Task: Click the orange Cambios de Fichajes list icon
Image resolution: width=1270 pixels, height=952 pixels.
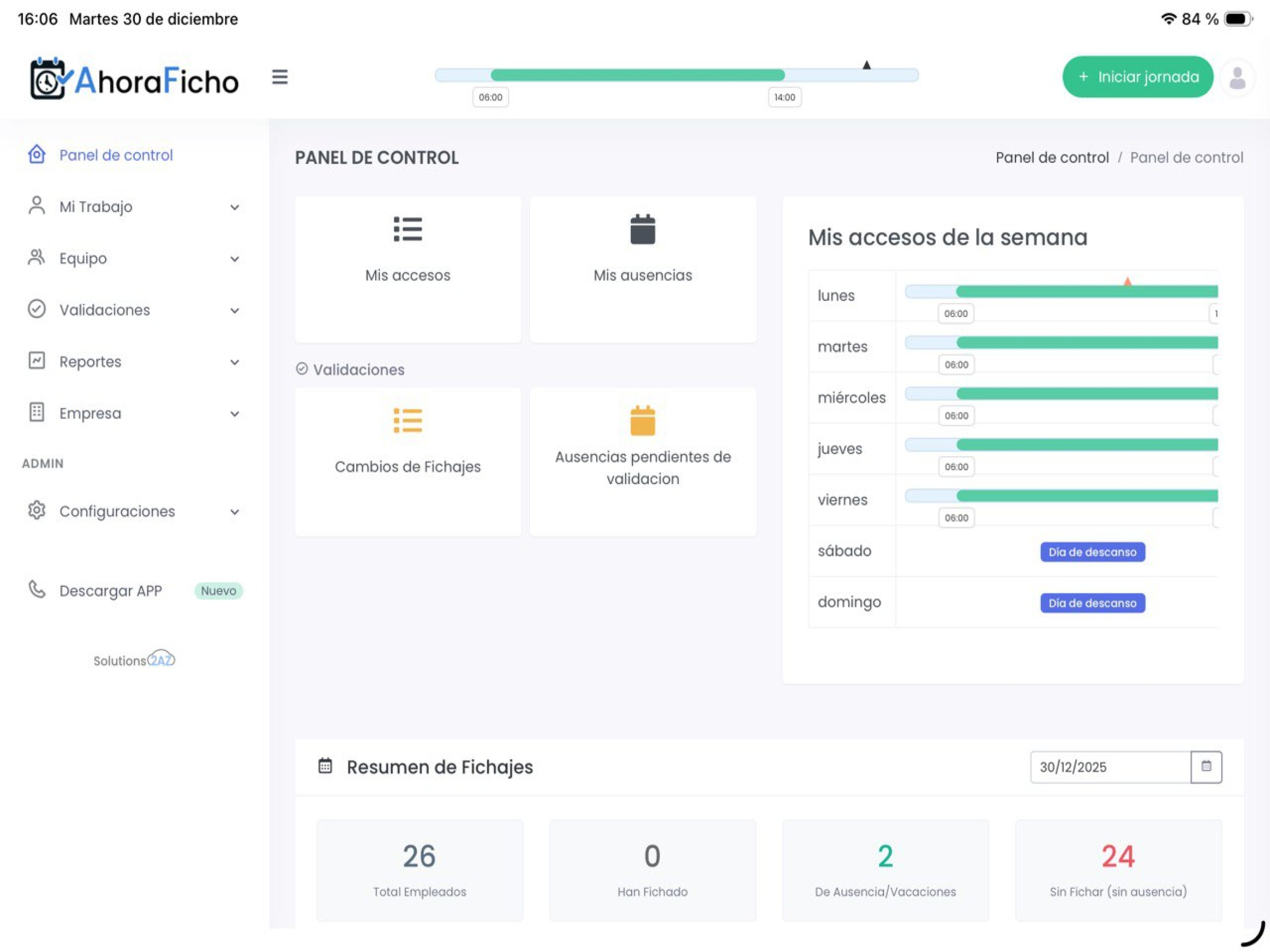Action: point(407,420)
